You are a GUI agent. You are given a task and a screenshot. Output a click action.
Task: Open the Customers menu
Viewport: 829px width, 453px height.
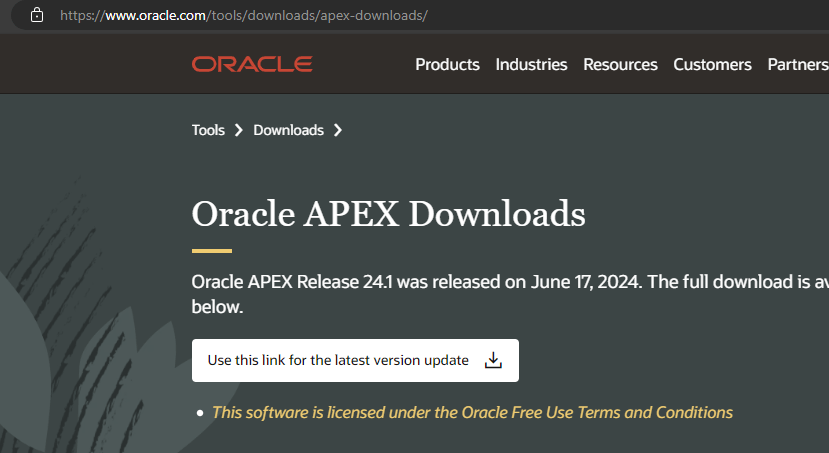coord(712,64)
